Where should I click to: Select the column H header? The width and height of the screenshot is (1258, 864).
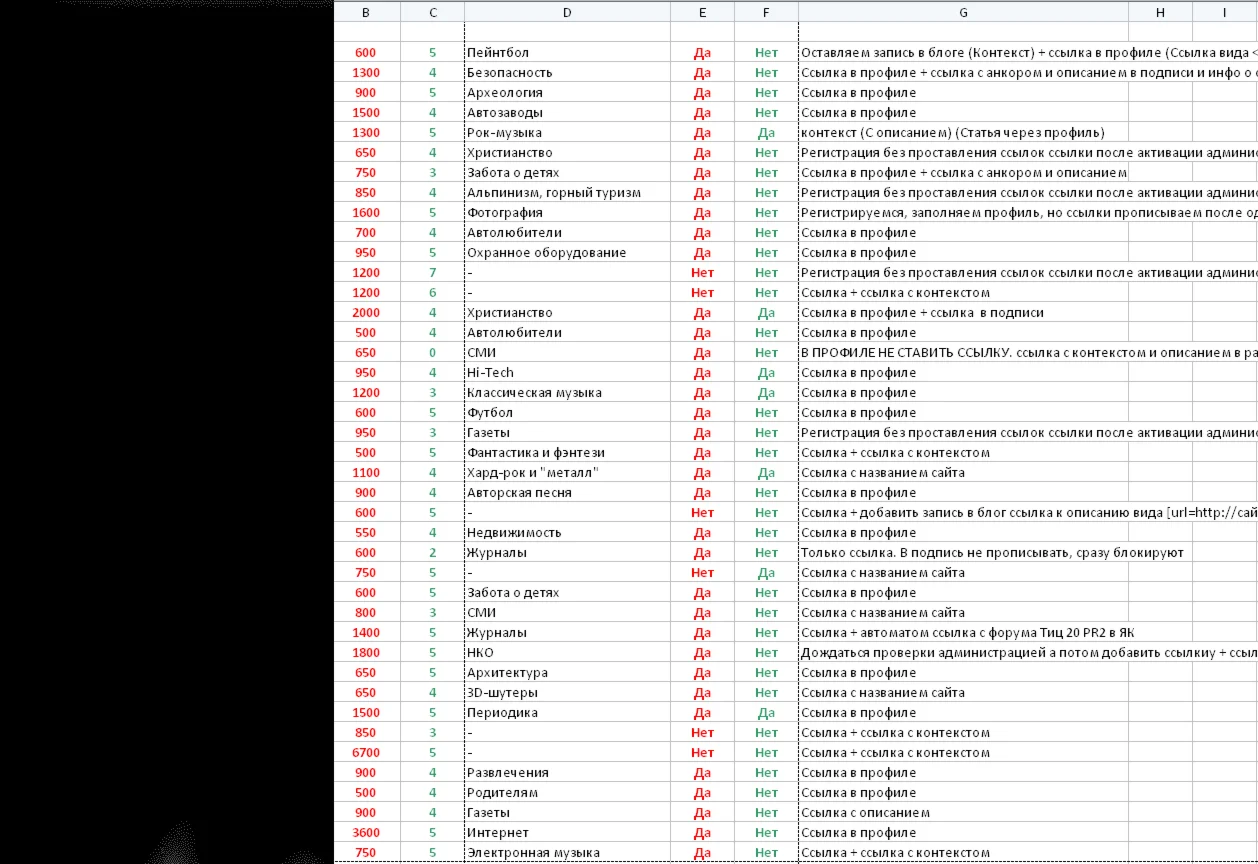[x=1159, y=12]
